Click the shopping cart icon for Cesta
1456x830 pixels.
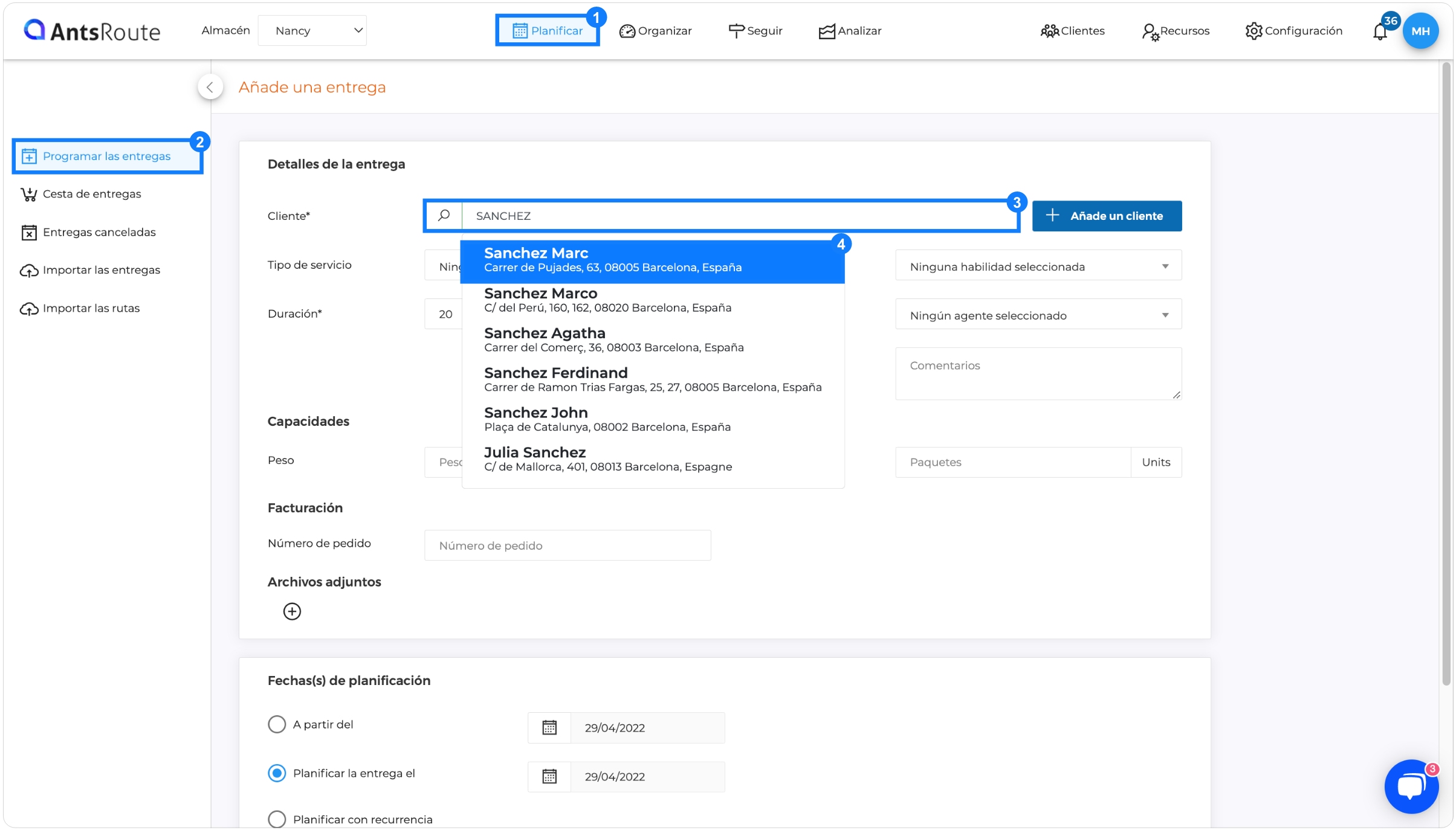tap(28, 195)
